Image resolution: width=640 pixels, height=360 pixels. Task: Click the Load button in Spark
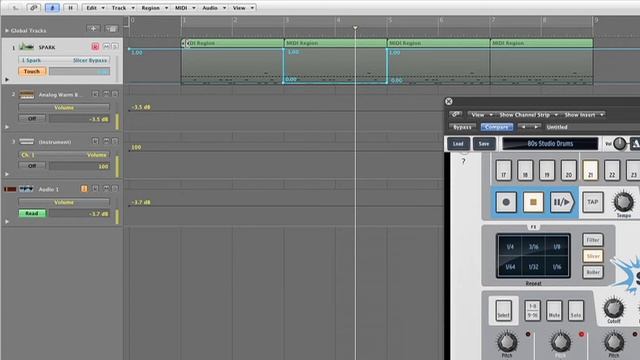tap(458, 144)
